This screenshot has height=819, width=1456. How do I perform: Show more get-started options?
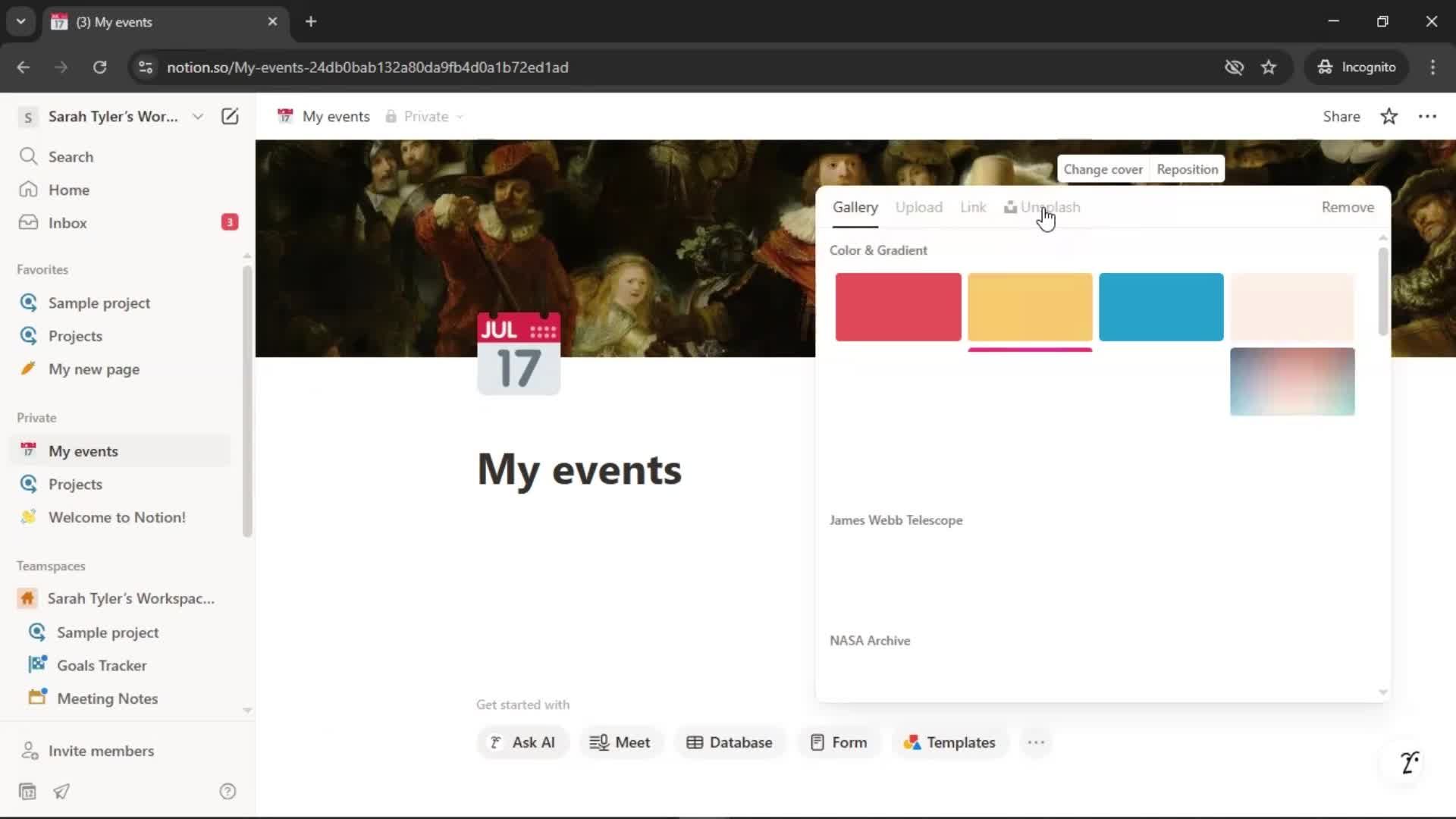click(1036, 742)
